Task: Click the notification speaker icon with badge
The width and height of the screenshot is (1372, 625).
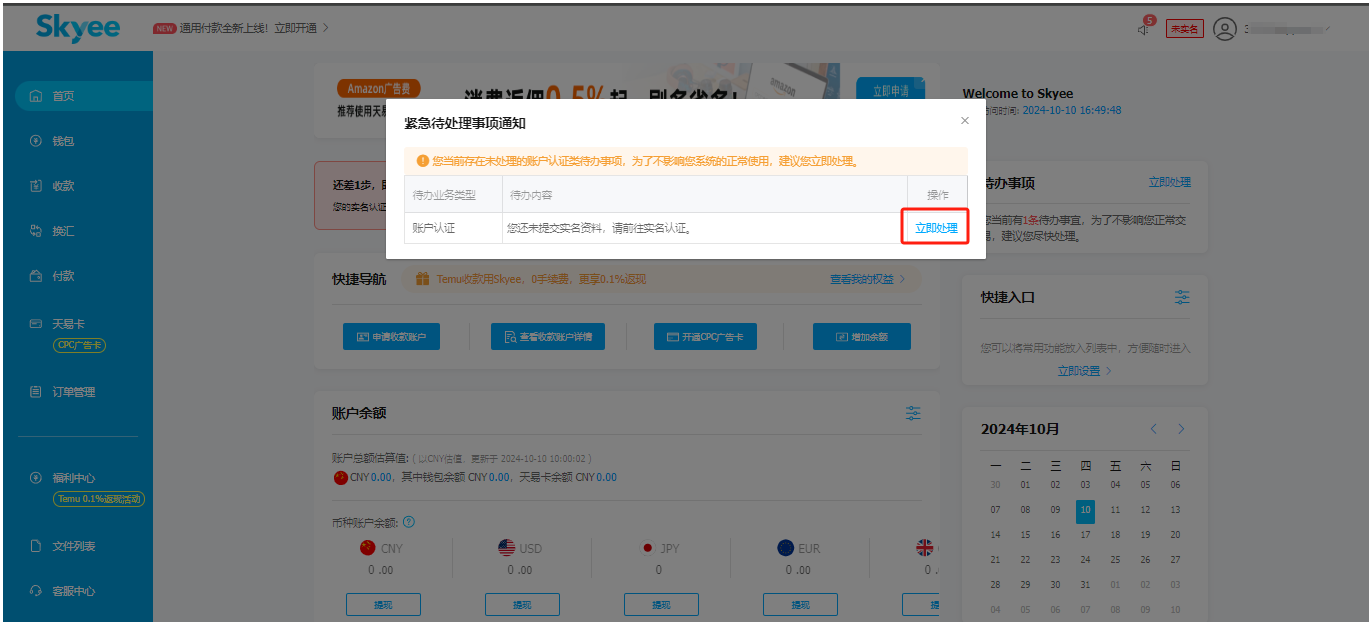Action: (1145, 29)
